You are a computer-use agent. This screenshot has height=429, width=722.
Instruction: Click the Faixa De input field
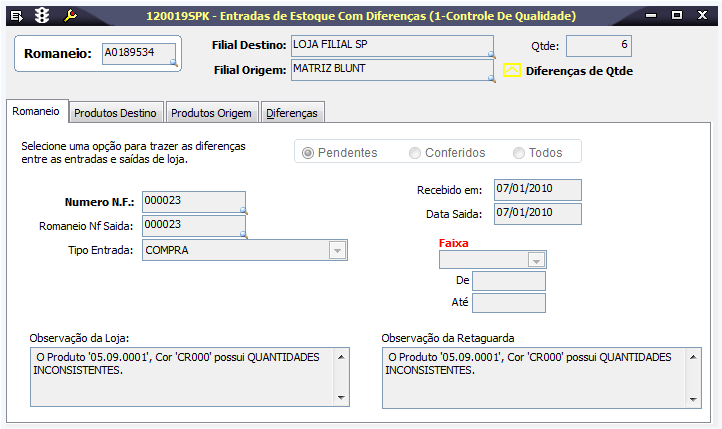(x=508, y=281)
